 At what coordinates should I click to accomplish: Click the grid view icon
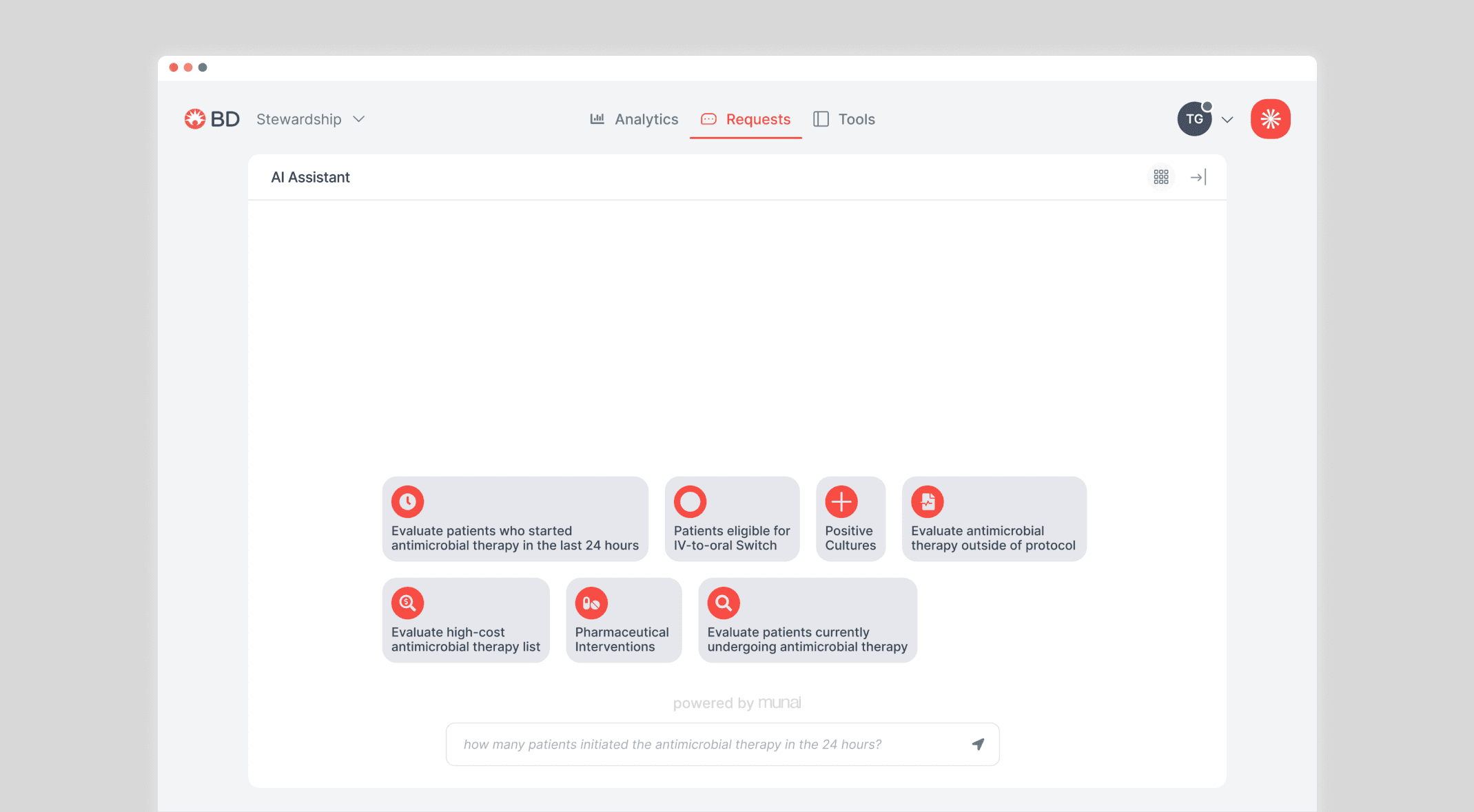tap(1161, 178)
